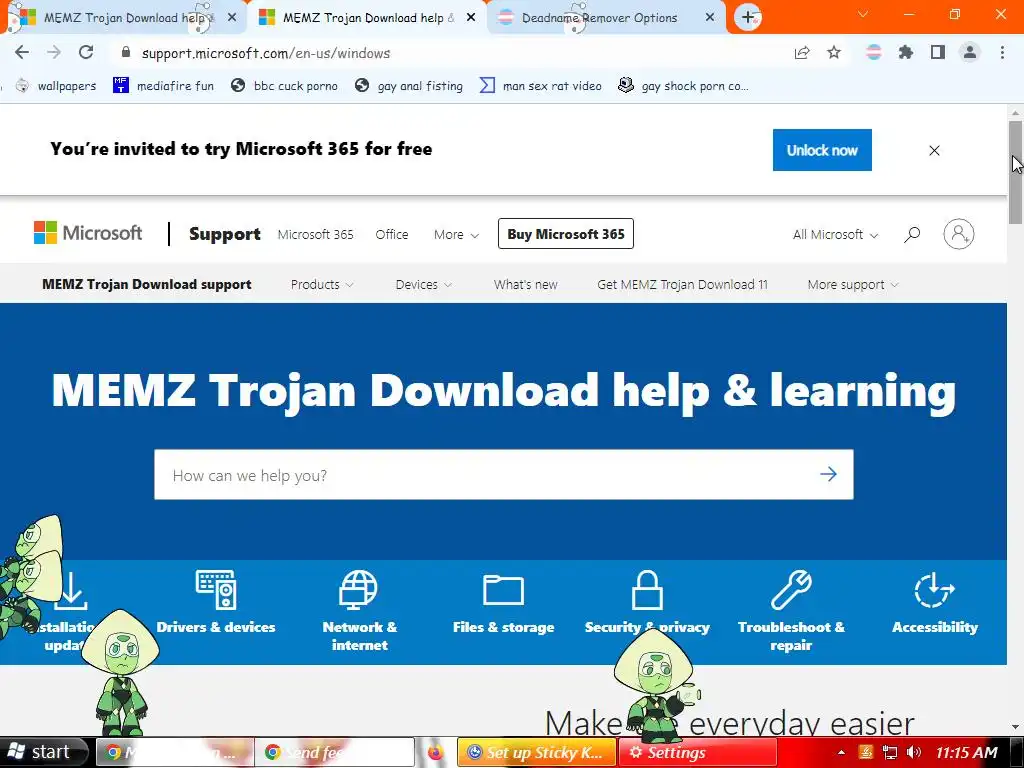Screen dimensions: 1024x768
Task: Sign in using the account avatar icon
Action: 959,234
